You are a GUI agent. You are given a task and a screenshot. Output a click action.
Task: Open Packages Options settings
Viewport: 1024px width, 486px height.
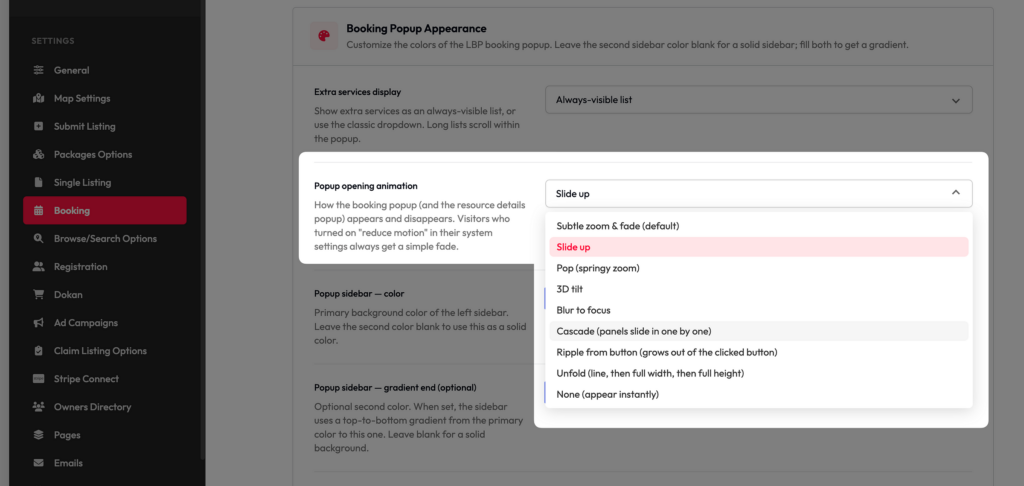104,155
